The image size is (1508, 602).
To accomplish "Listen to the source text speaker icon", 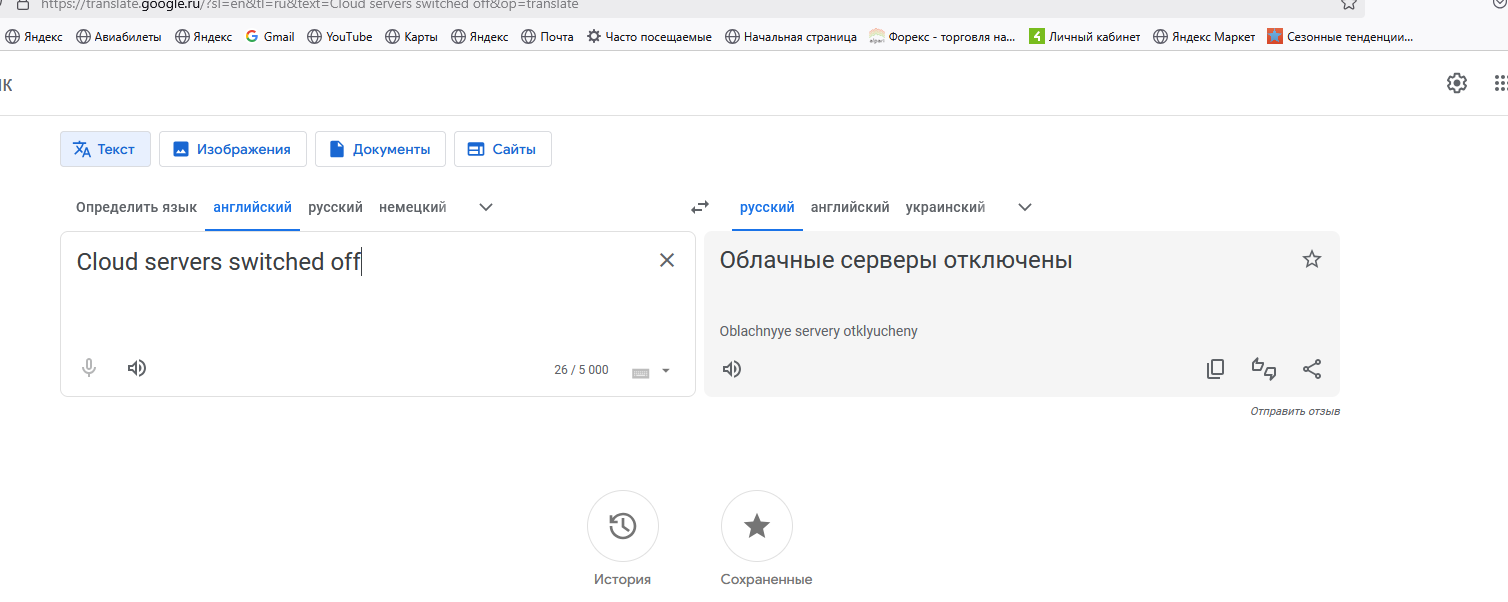I will coord(137,368).
